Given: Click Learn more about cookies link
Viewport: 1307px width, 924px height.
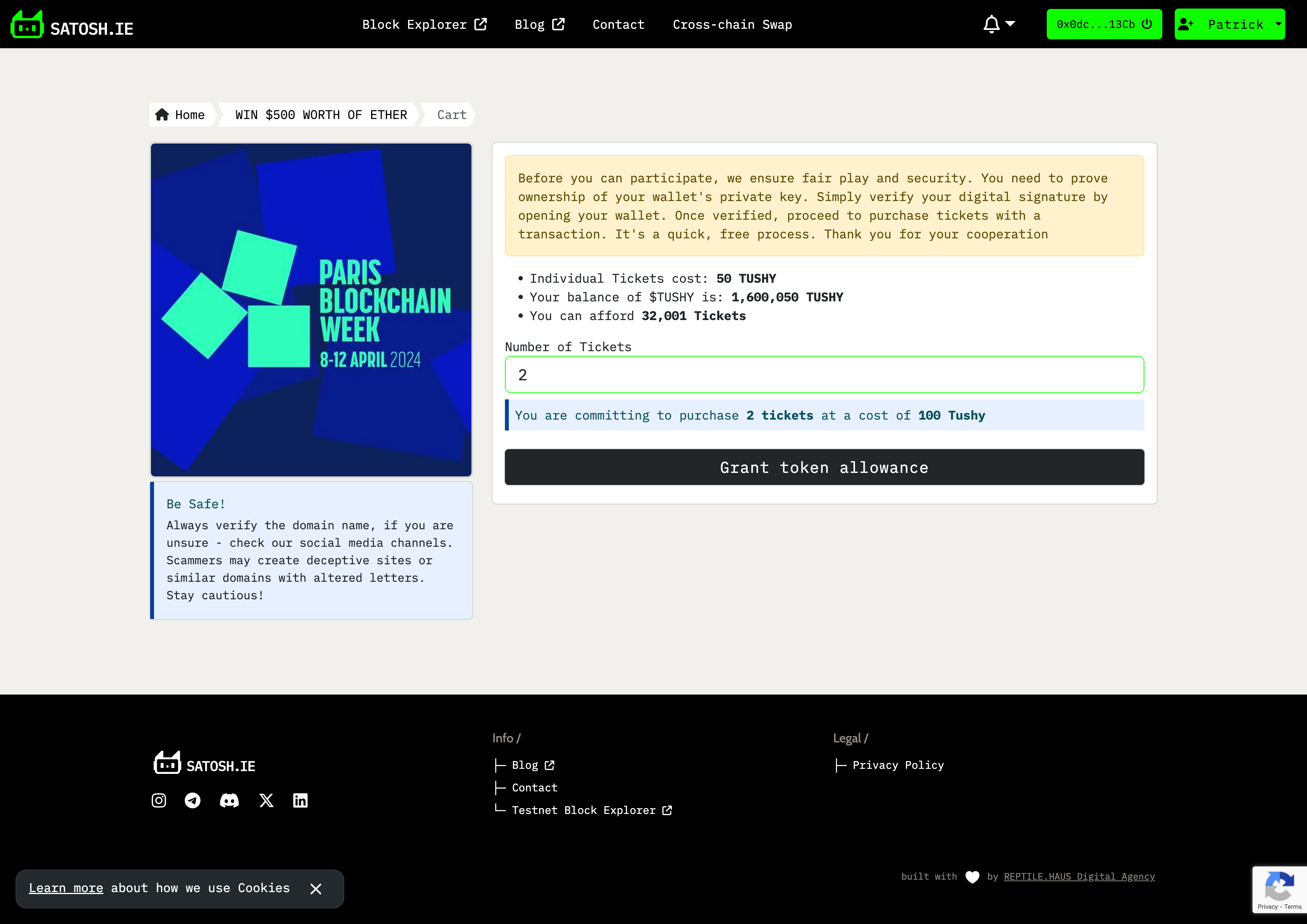Looking at the screenshot, I should (66, 888).
